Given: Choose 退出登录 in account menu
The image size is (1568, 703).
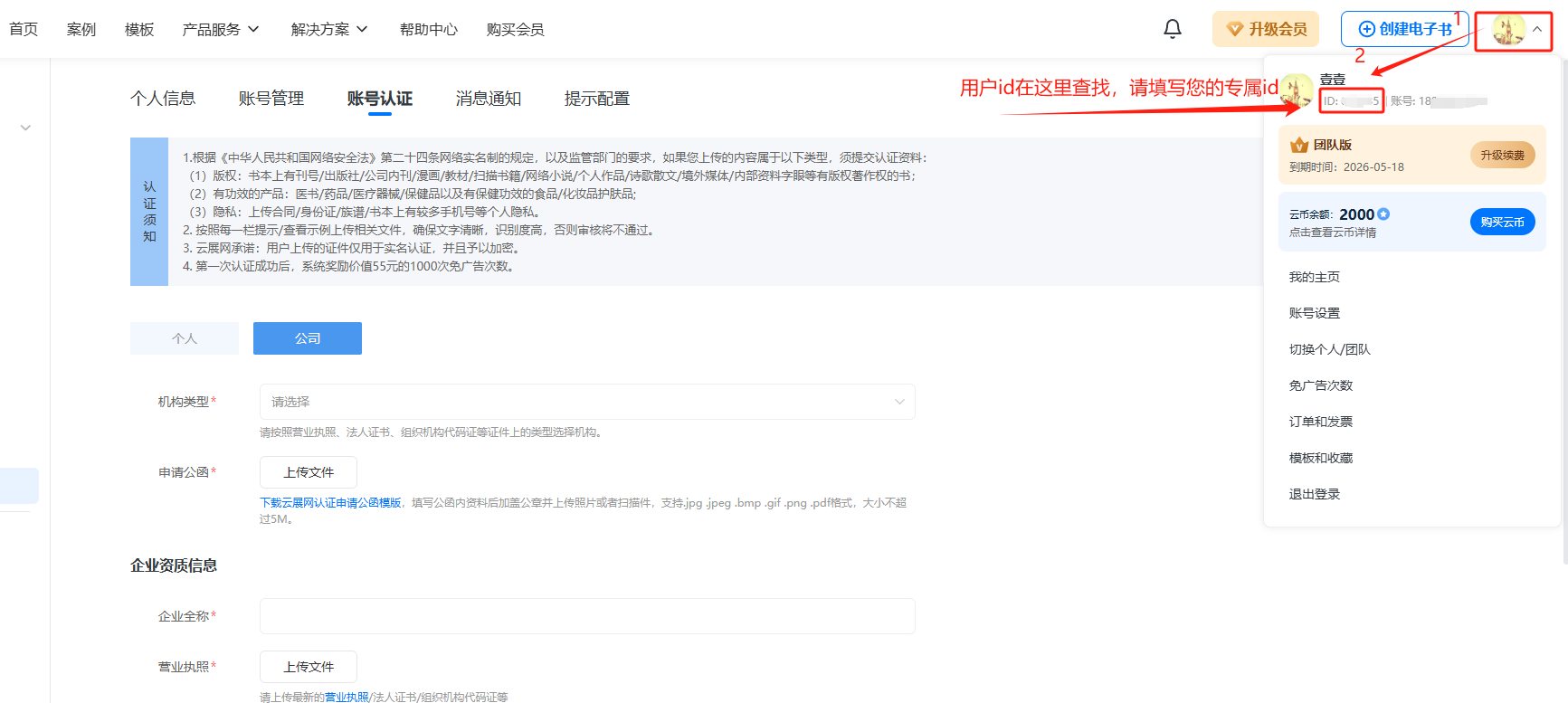Looking at the screenshot, I should tap(1315, 494).
